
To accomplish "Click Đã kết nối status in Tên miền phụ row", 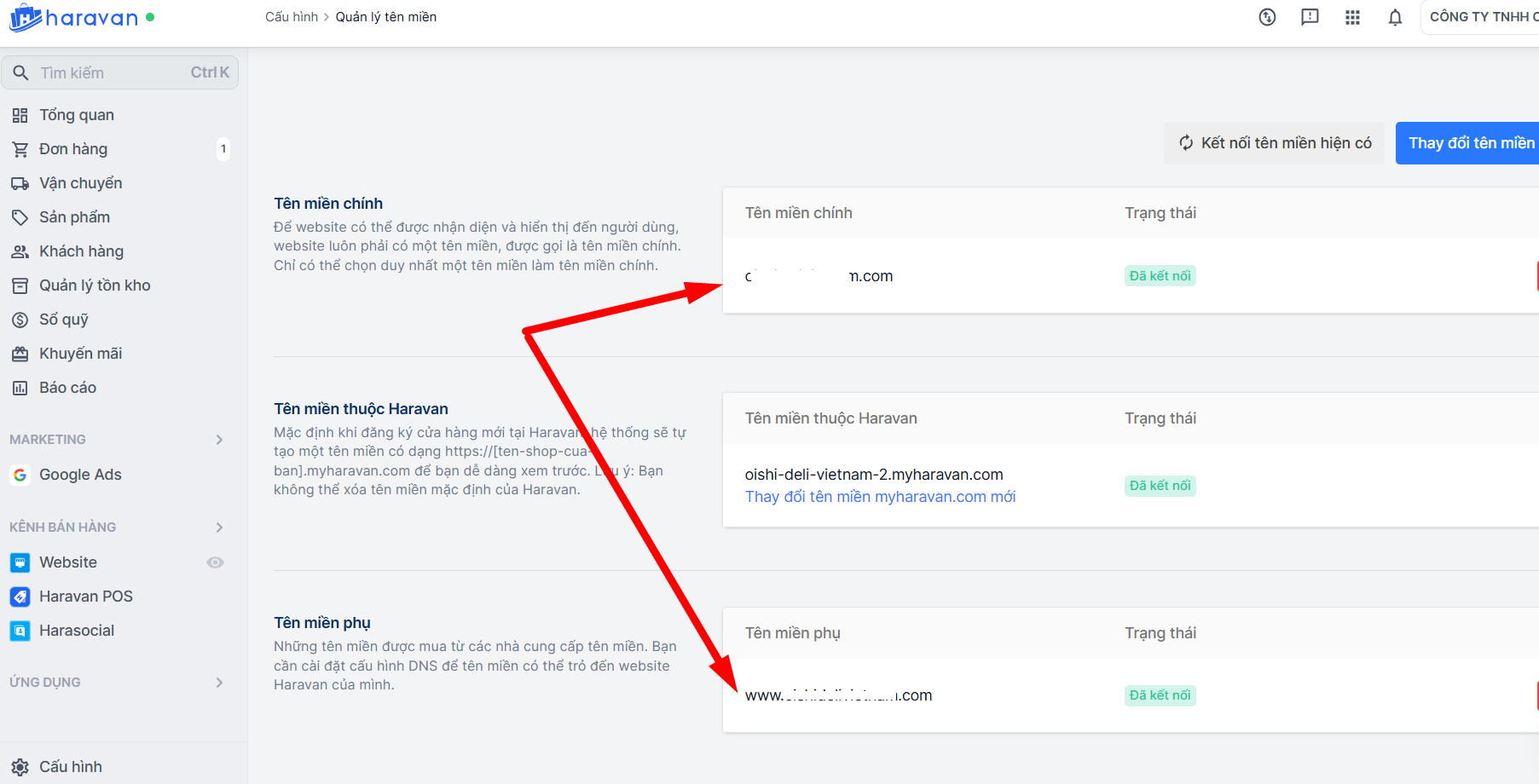I will pyautogui.click(x=1160, y=695).
